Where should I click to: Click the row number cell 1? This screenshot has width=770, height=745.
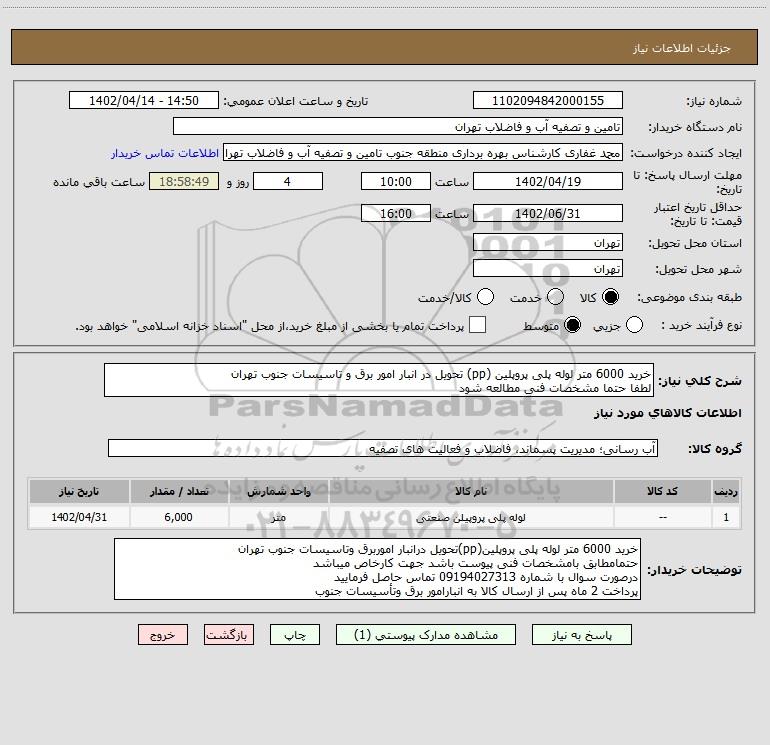(726, 517)
